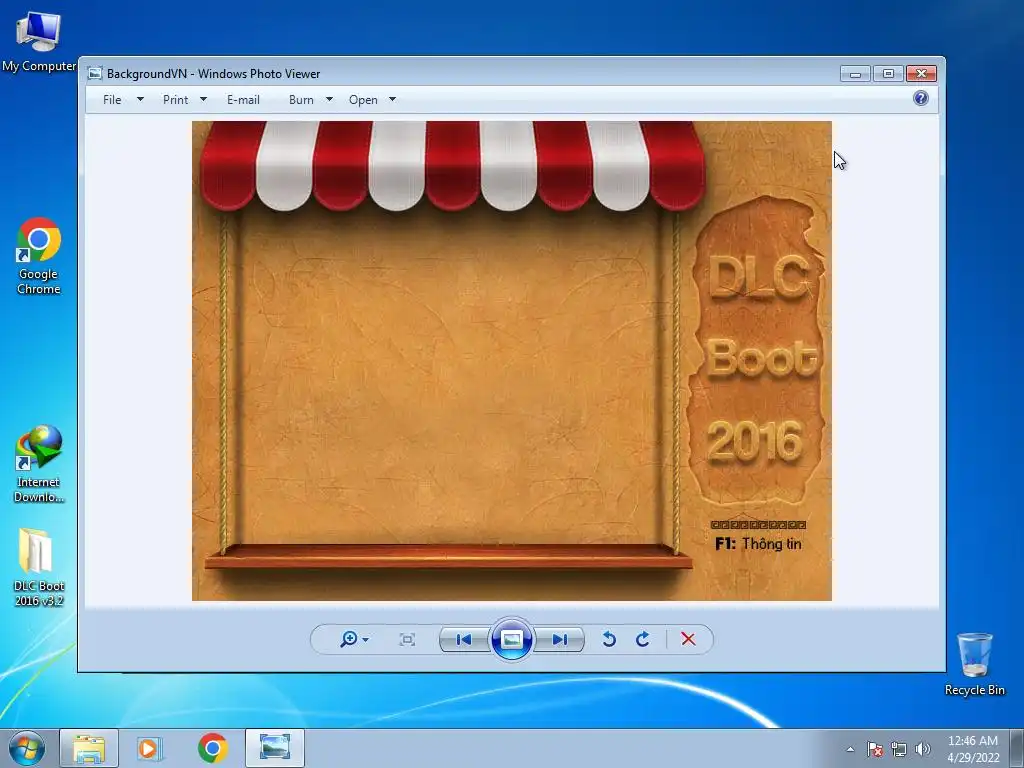The width and height of the screenshot is (1024, 768).
Task: Select the Internet Download Manager desktop shortcut
Action: click(x=39, y=464)
